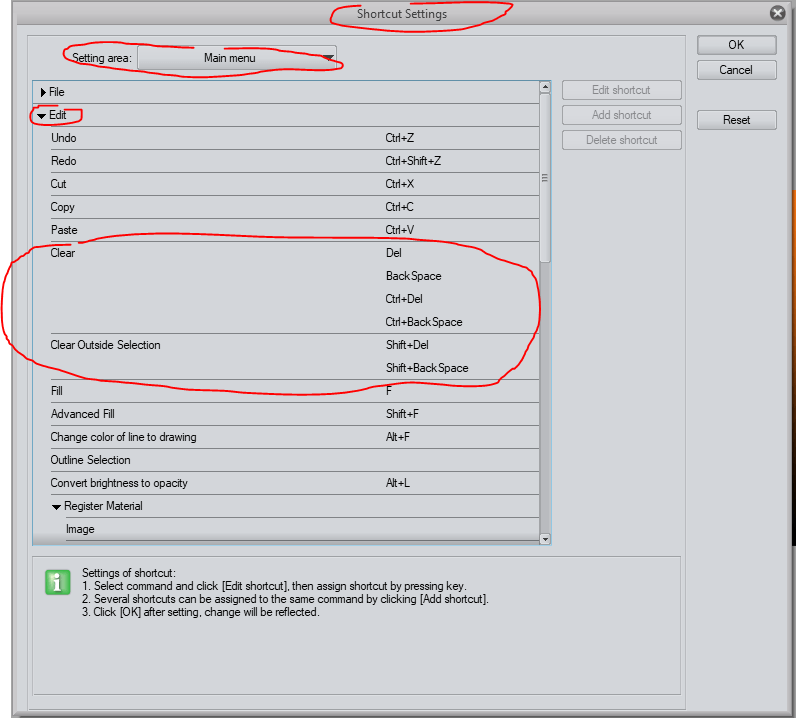Collapse the Register Material subcategory

point(57,506)
